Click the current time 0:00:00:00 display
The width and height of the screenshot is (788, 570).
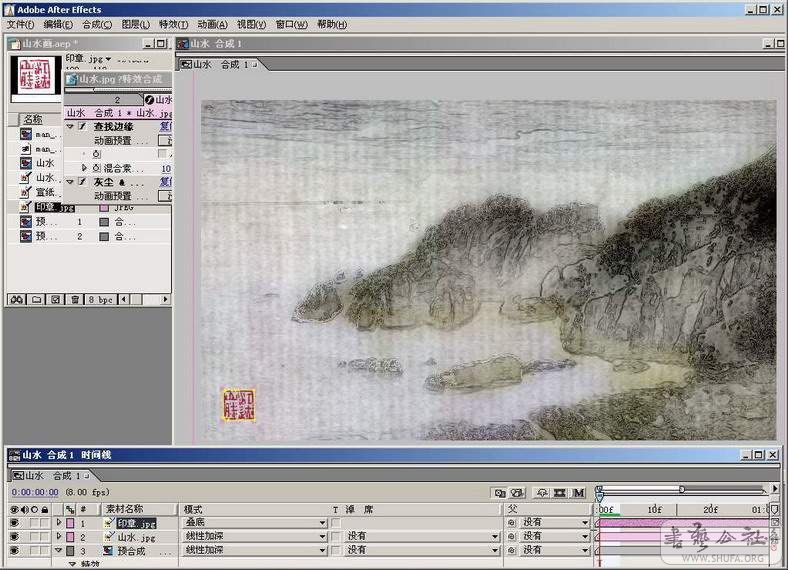[35, 492]
